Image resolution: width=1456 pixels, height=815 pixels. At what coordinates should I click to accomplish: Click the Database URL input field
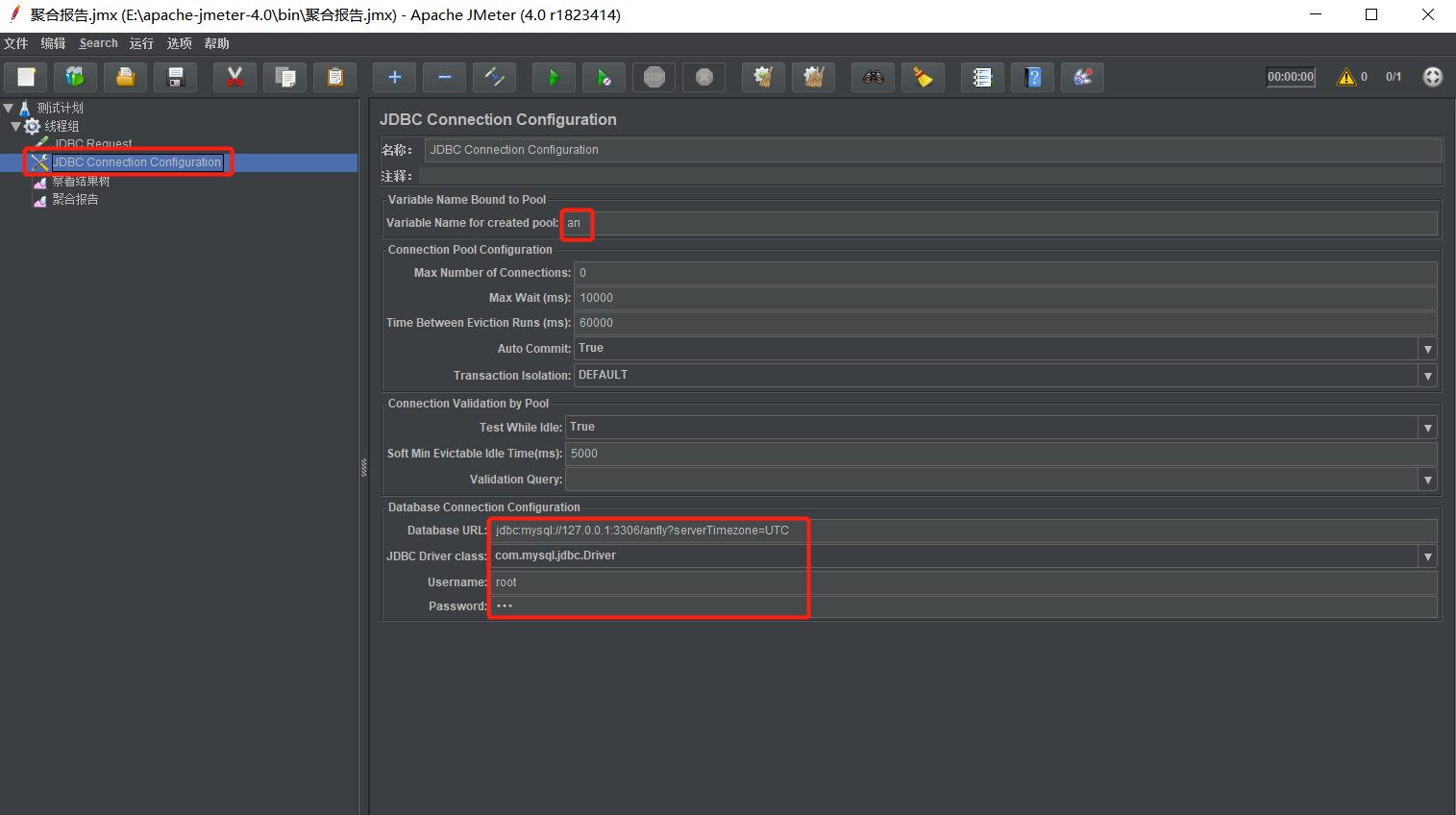[x=964, y=531]
